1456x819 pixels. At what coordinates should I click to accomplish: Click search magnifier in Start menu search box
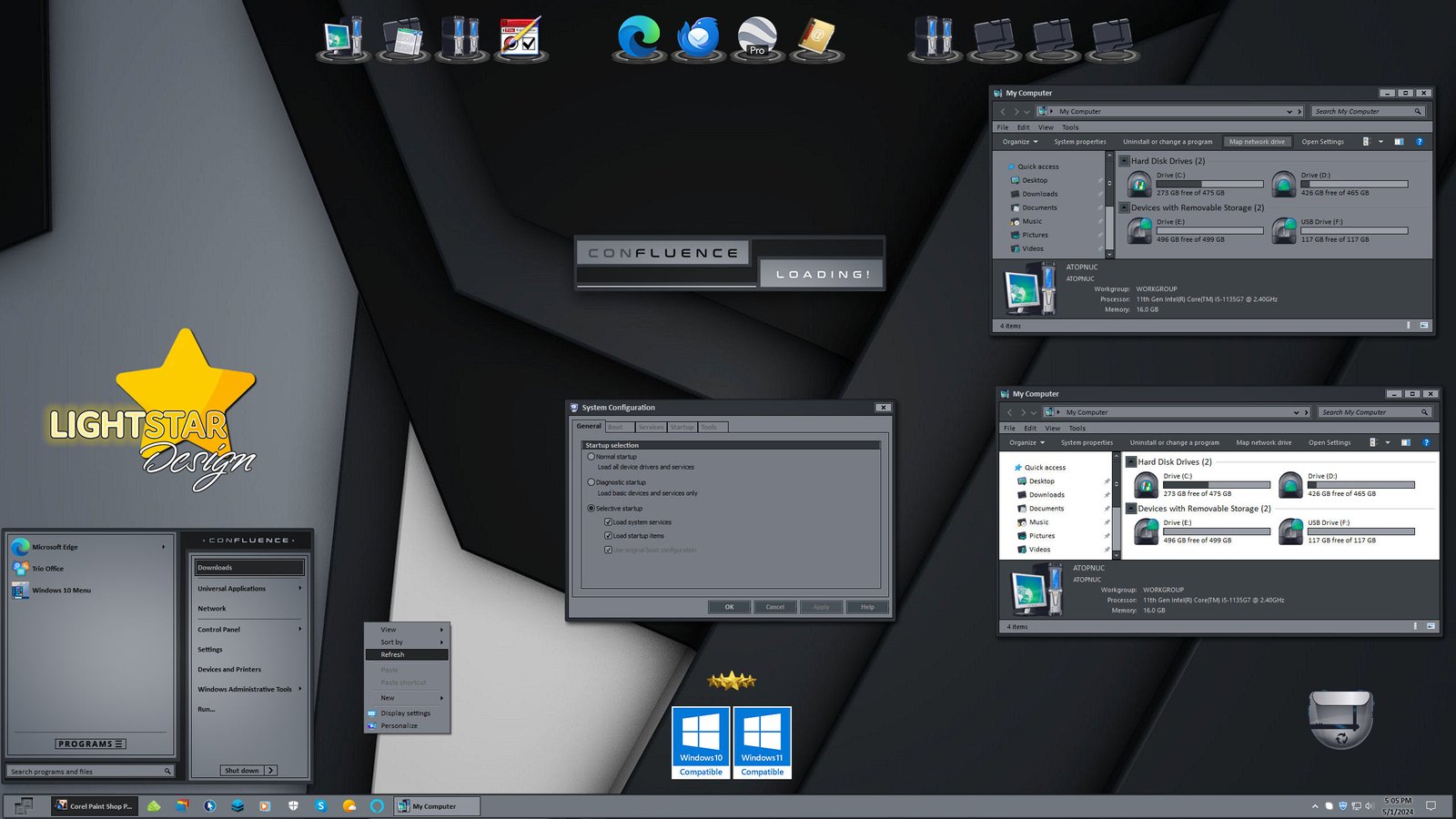[x=167, y=771]
